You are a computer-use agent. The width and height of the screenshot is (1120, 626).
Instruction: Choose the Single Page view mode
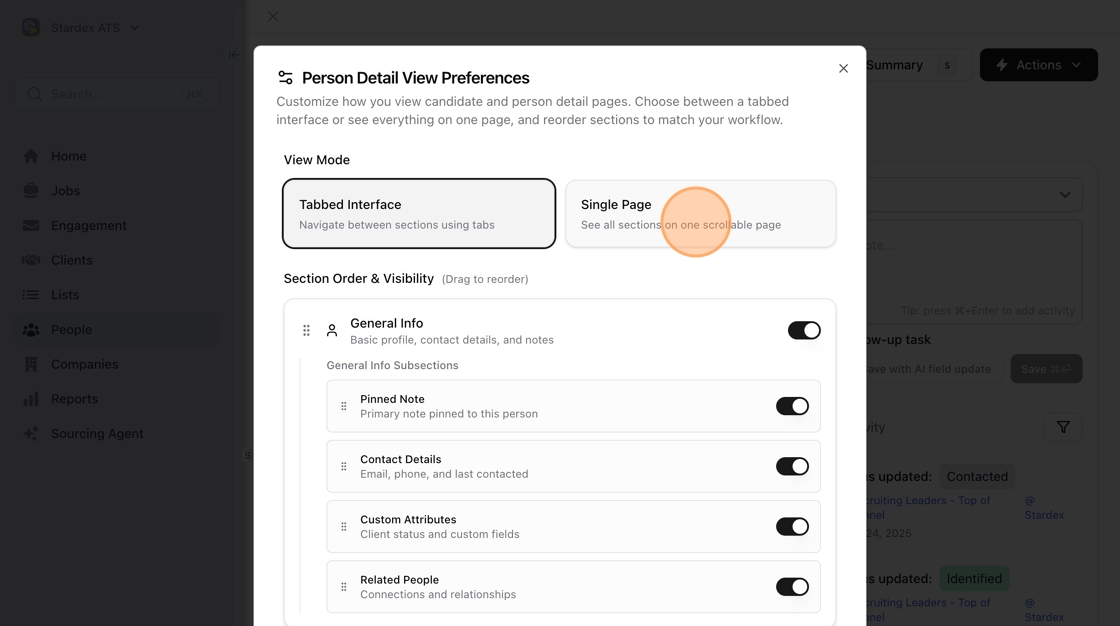tap(700, 213)
